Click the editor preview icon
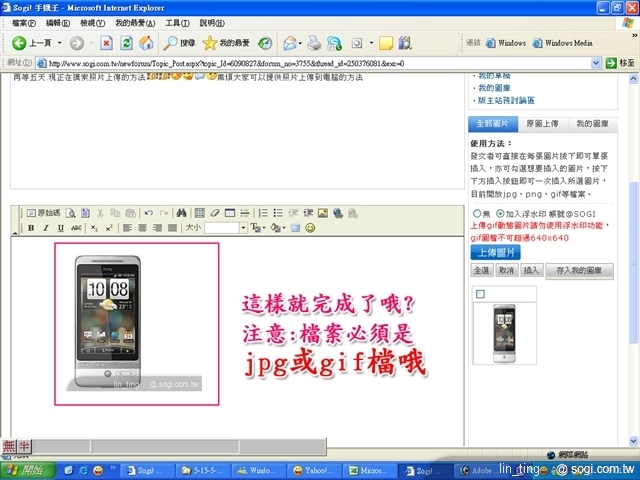This screenshot has height=480, width=640. pos(71,213)
